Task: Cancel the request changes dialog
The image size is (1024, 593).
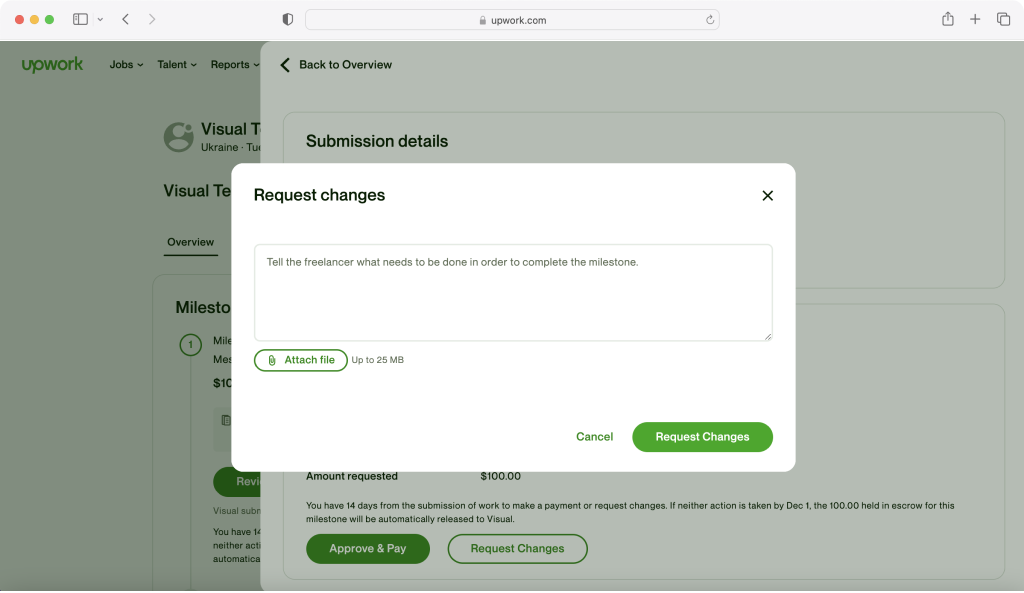Action: tap(594, 437)
